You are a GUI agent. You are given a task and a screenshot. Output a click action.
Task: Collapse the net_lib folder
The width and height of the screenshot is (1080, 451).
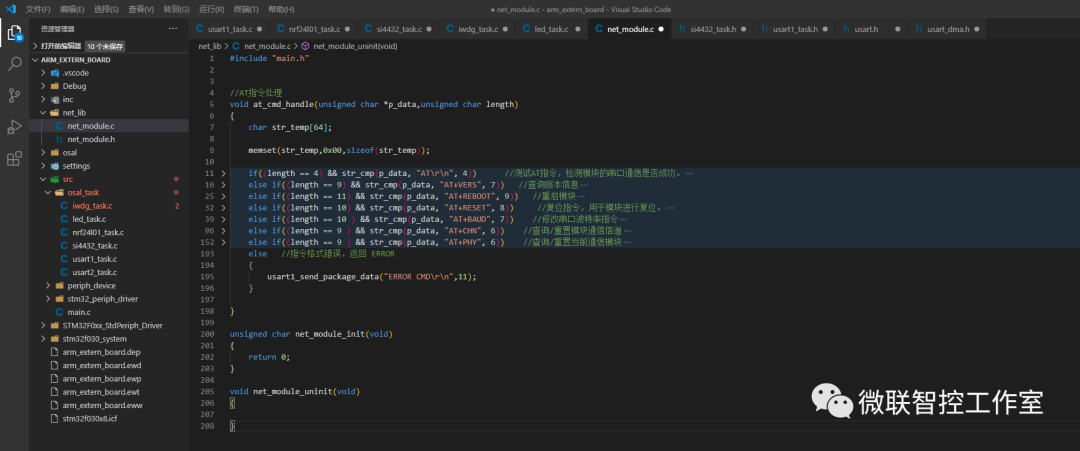coord(73,113)
